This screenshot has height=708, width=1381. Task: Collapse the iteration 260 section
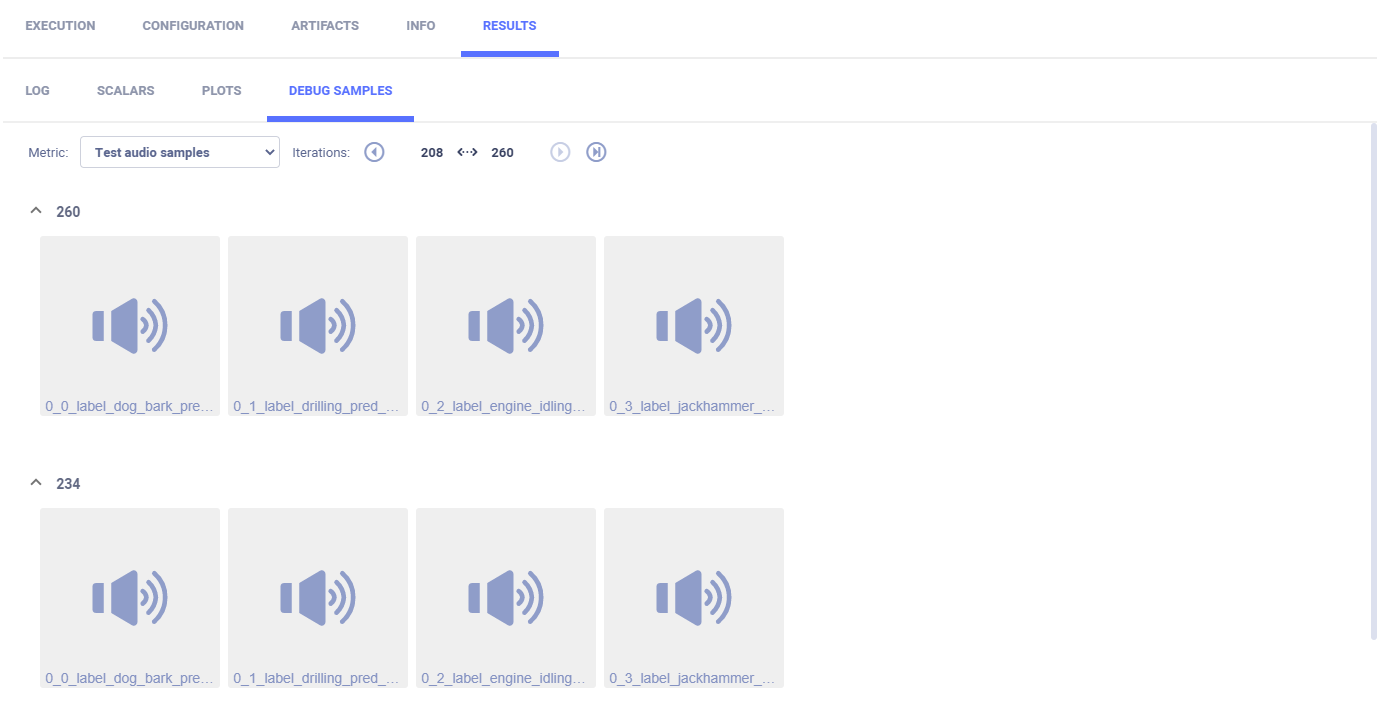click(x=36, y=211)
